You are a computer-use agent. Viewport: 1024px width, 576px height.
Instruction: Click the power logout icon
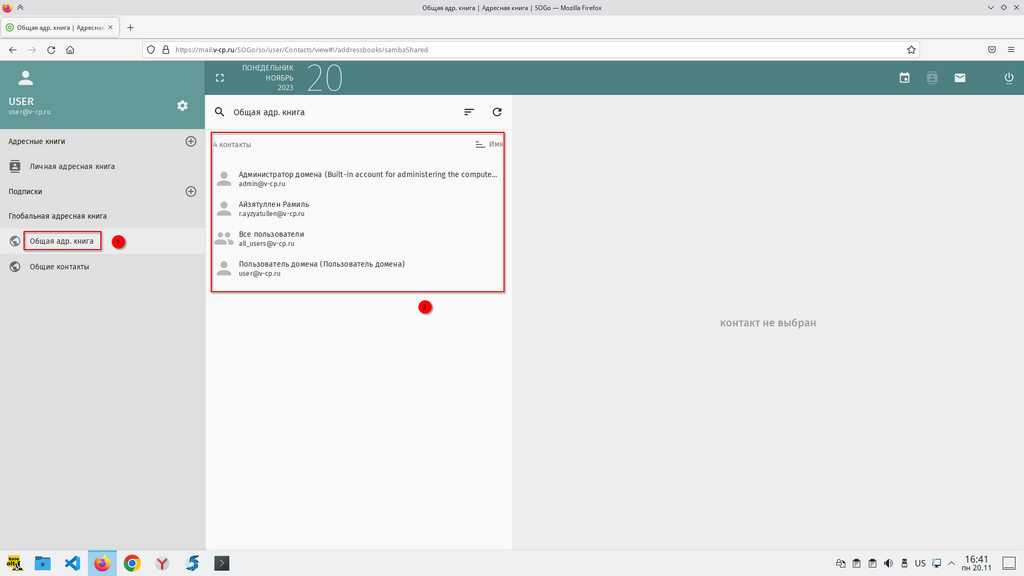tap(1008, 77)
